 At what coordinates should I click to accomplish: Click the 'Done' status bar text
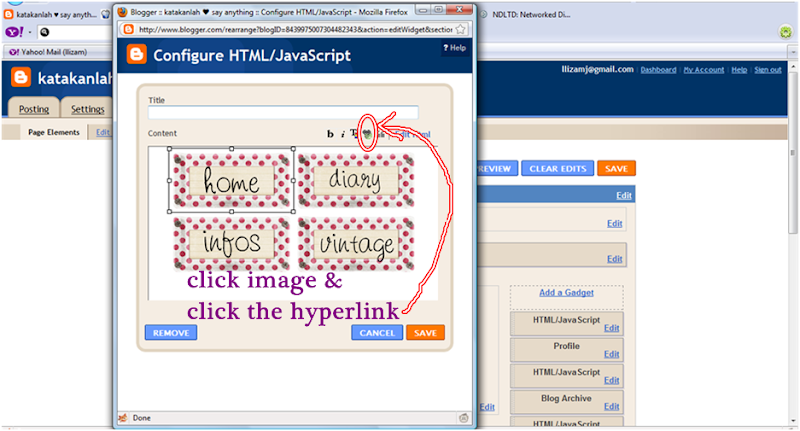pos(141,418)
